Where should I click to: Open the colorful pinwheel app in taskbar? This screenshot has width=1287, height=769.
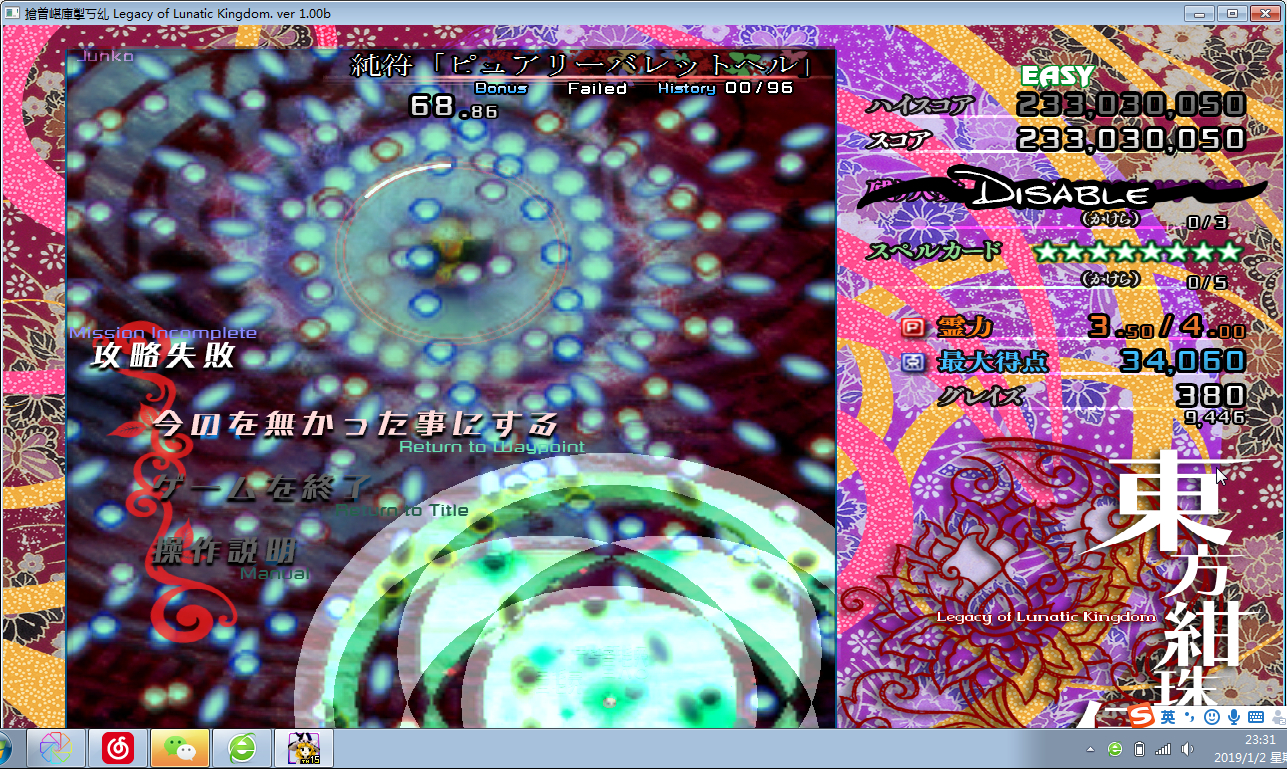point(55,748)
